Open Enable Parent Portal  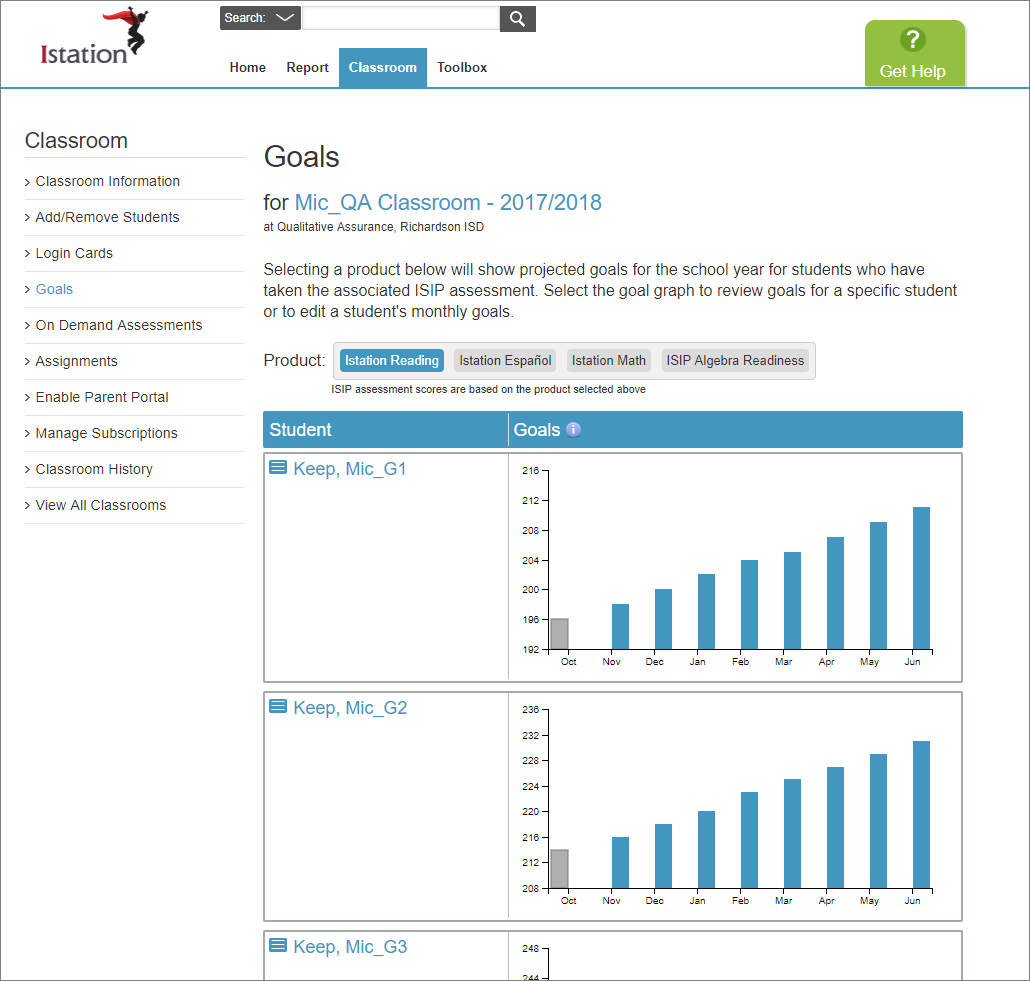[102, 398]
